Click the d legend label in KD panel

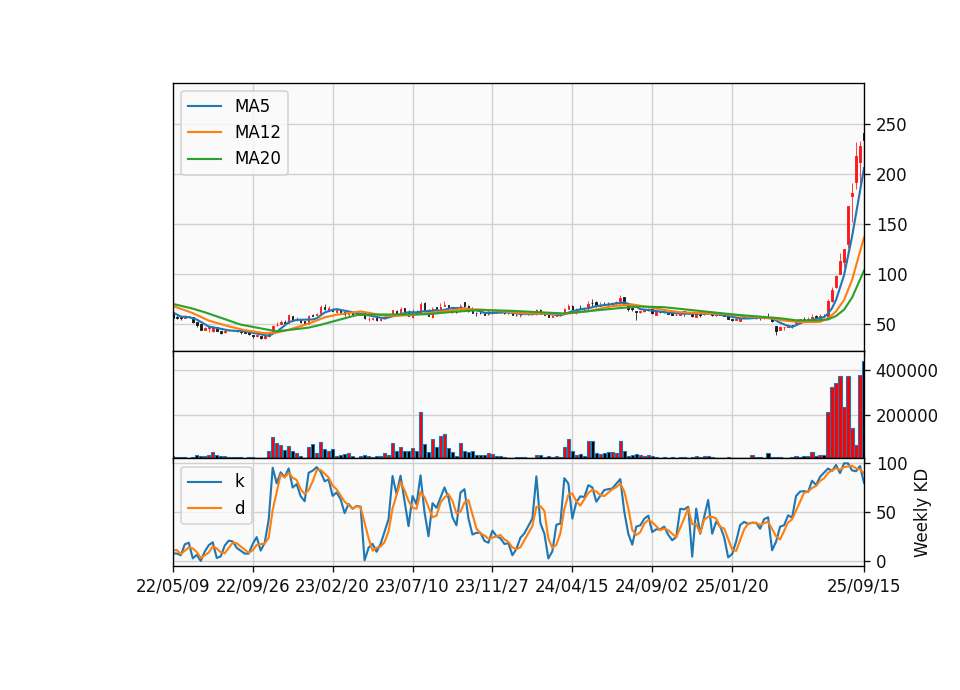239,508
